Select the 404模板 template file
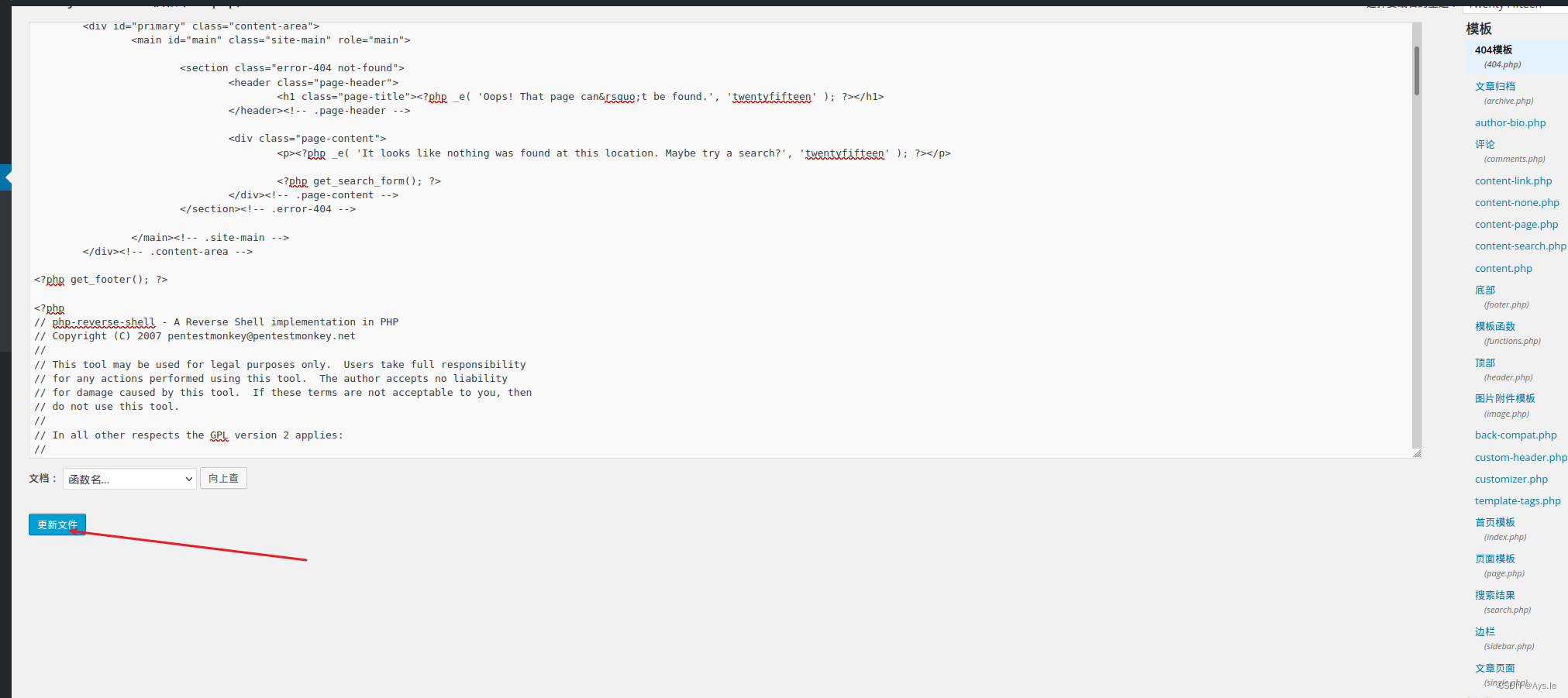Image resolution: width=1568 pixels, height=698 pixels. tap(1493, 50)
